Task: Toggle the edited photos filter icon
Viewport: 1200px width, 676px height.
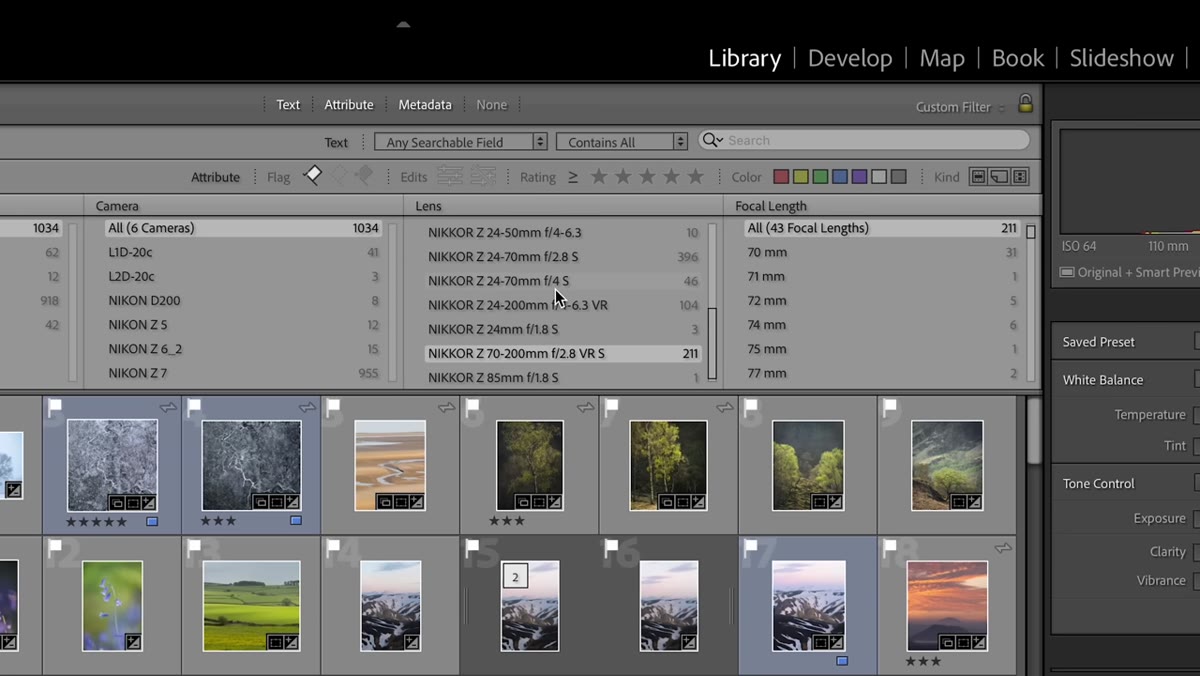Action: (449, 177)
